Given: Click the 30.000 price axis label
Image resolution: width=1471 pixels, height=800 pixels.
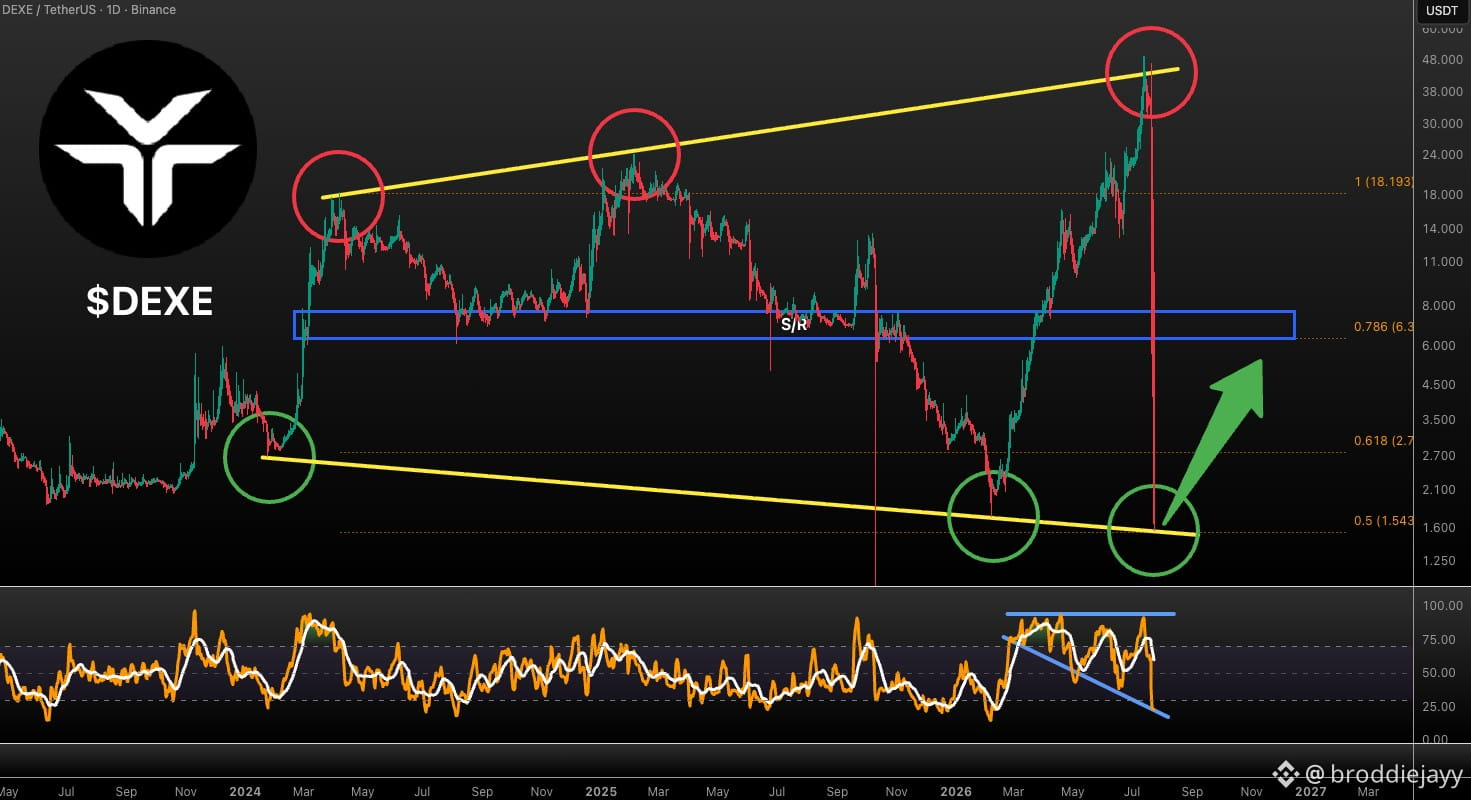Looking at the screenshot, I should coord(1441,124).
